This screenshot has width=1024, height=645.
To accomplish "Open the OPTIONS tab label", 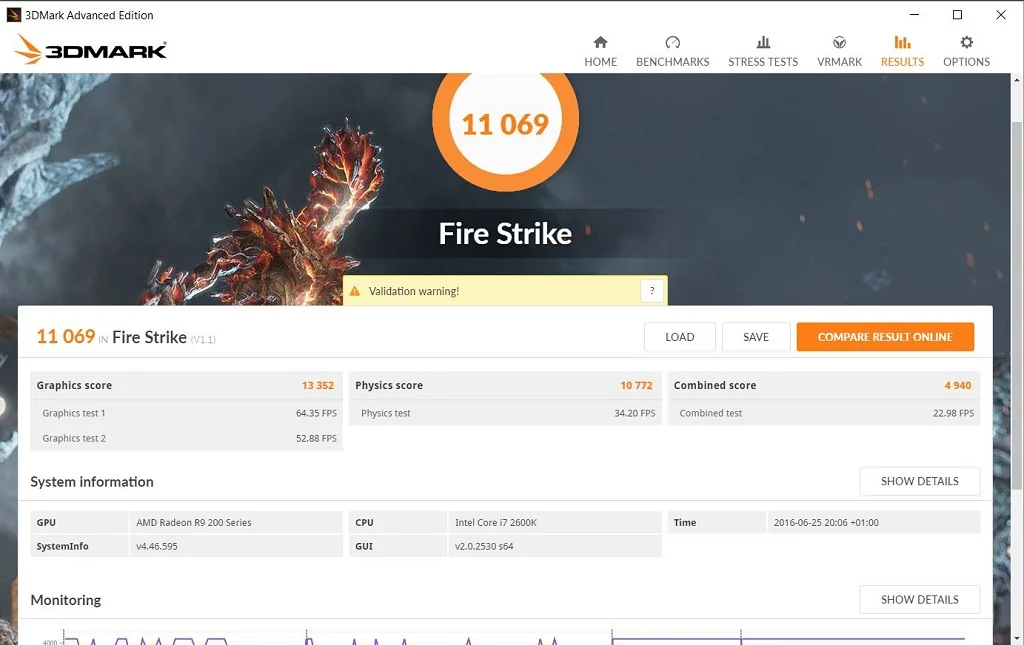I will coord(967,62).
